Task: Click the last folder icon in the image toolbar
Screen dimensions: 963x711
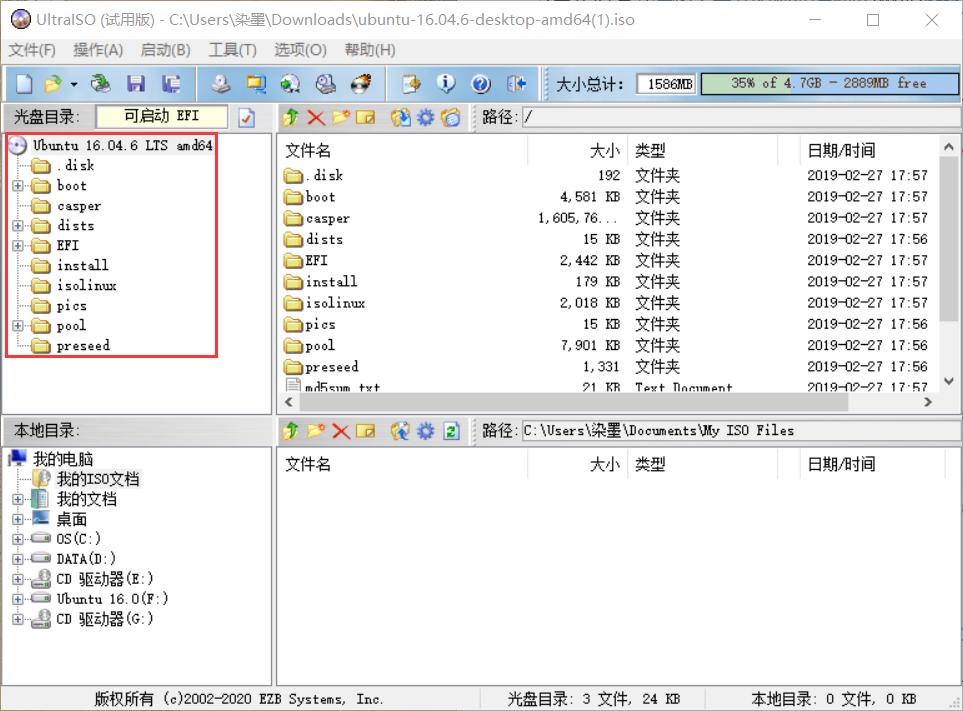Action: pos(451,117)
